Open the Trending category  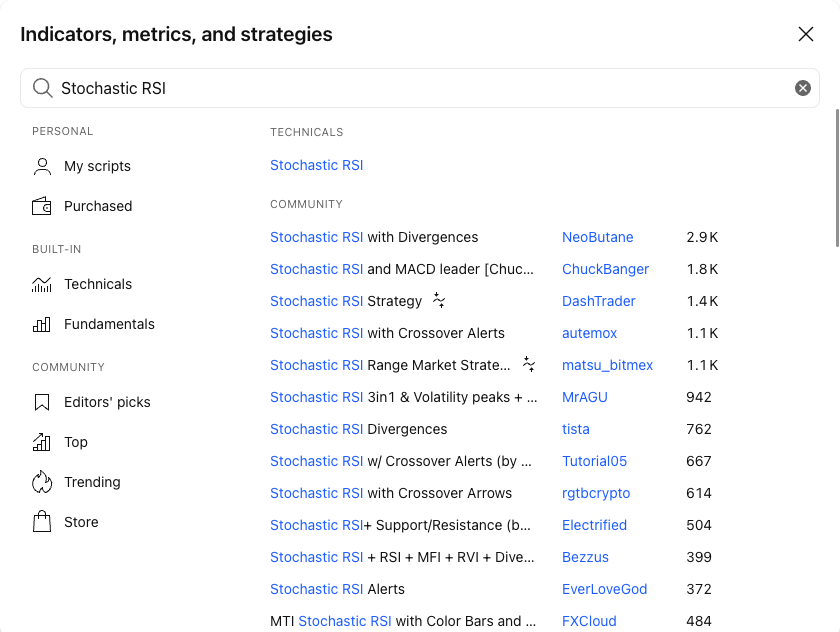click(92, 482)
